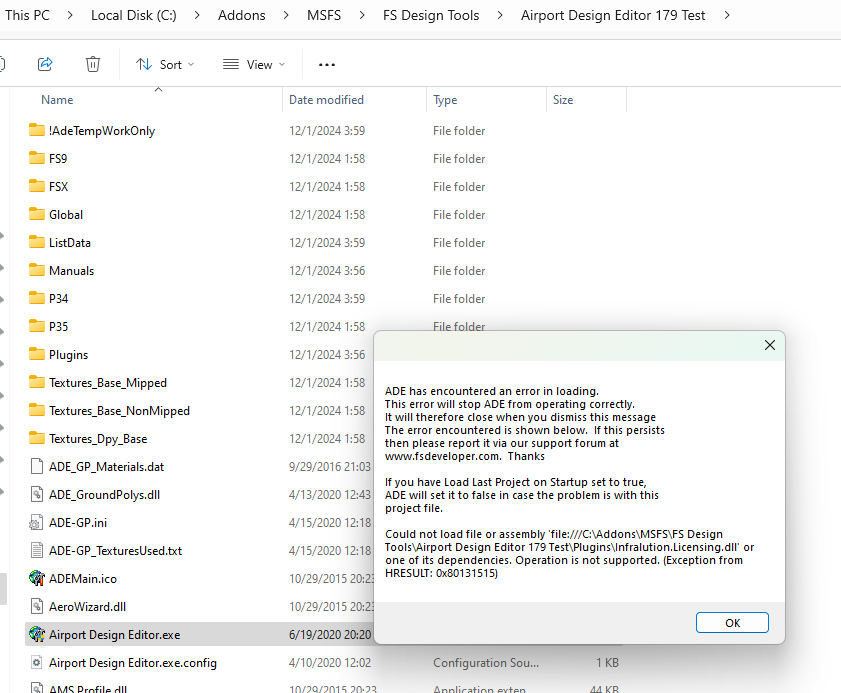
Task: Expand chevron after This PC breadcrumb
Action: tap(70, 15)
